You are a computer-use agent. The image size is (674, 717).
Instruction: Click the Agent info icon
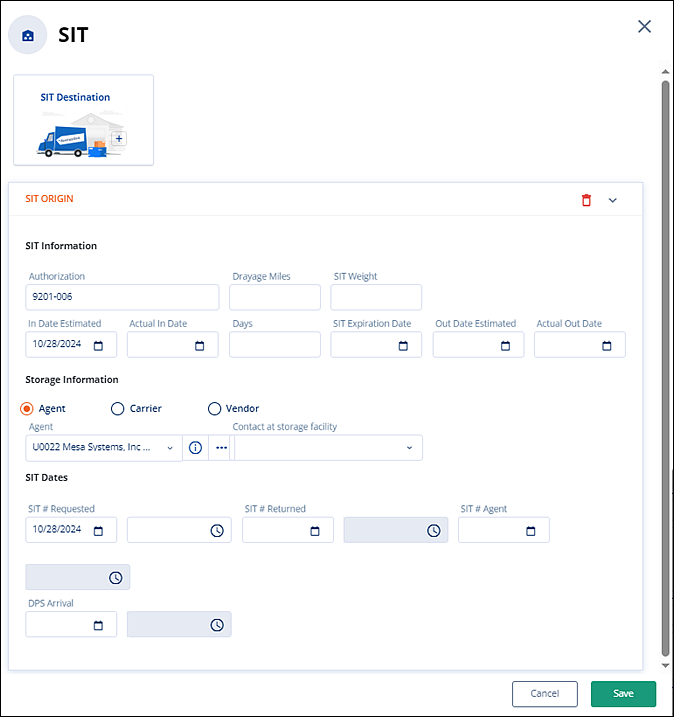pyautogui.click(x=195, y=448)
